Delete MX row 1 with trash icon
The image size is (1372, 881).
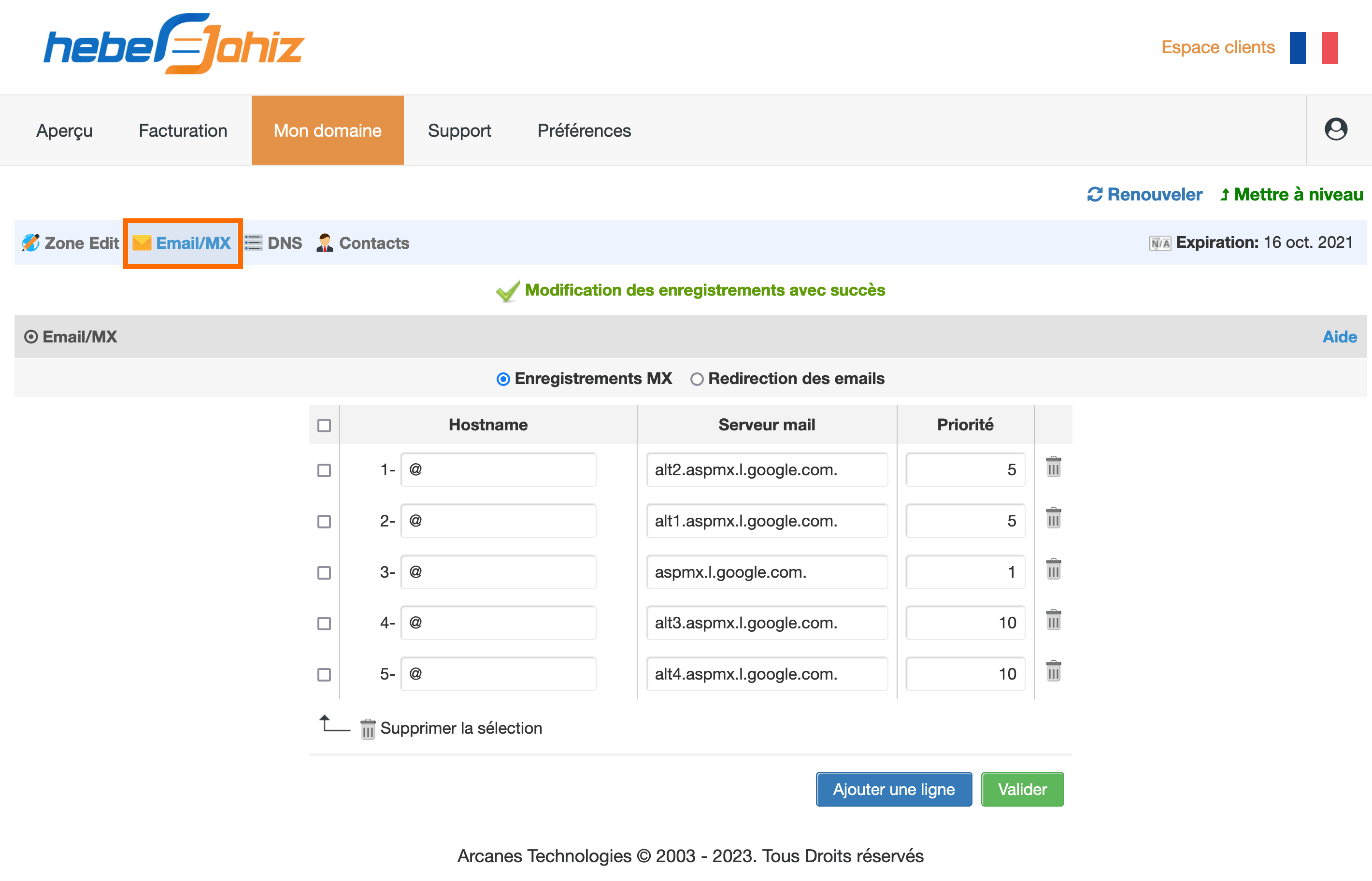[x=1053, y=467]
